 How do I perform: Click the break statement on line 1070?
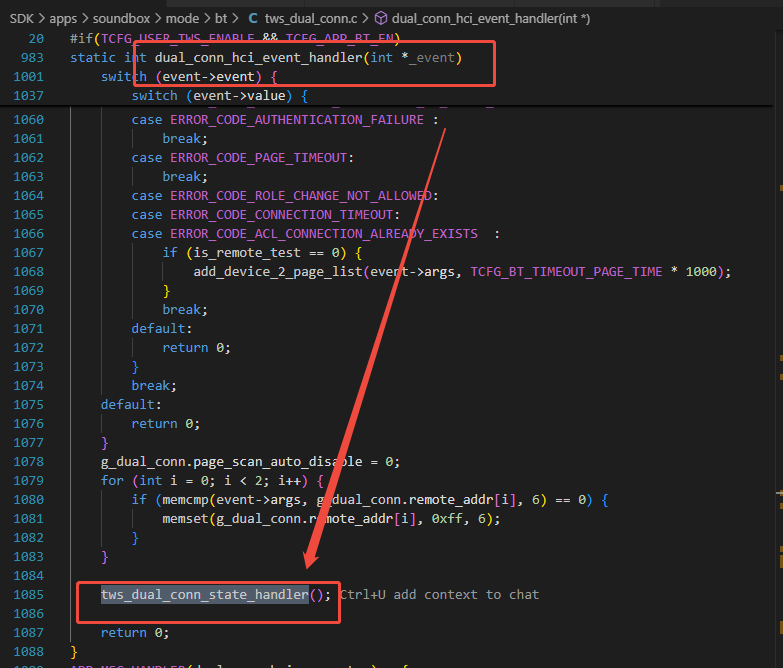click(x=185, y=310)
